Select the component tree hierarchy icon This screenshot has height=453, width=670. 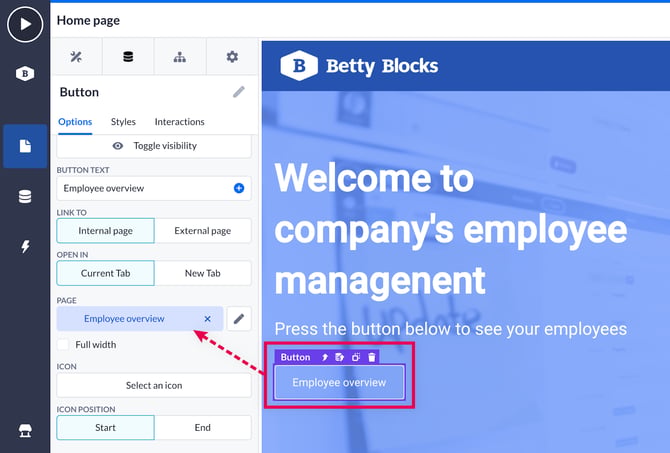point(180,56)
